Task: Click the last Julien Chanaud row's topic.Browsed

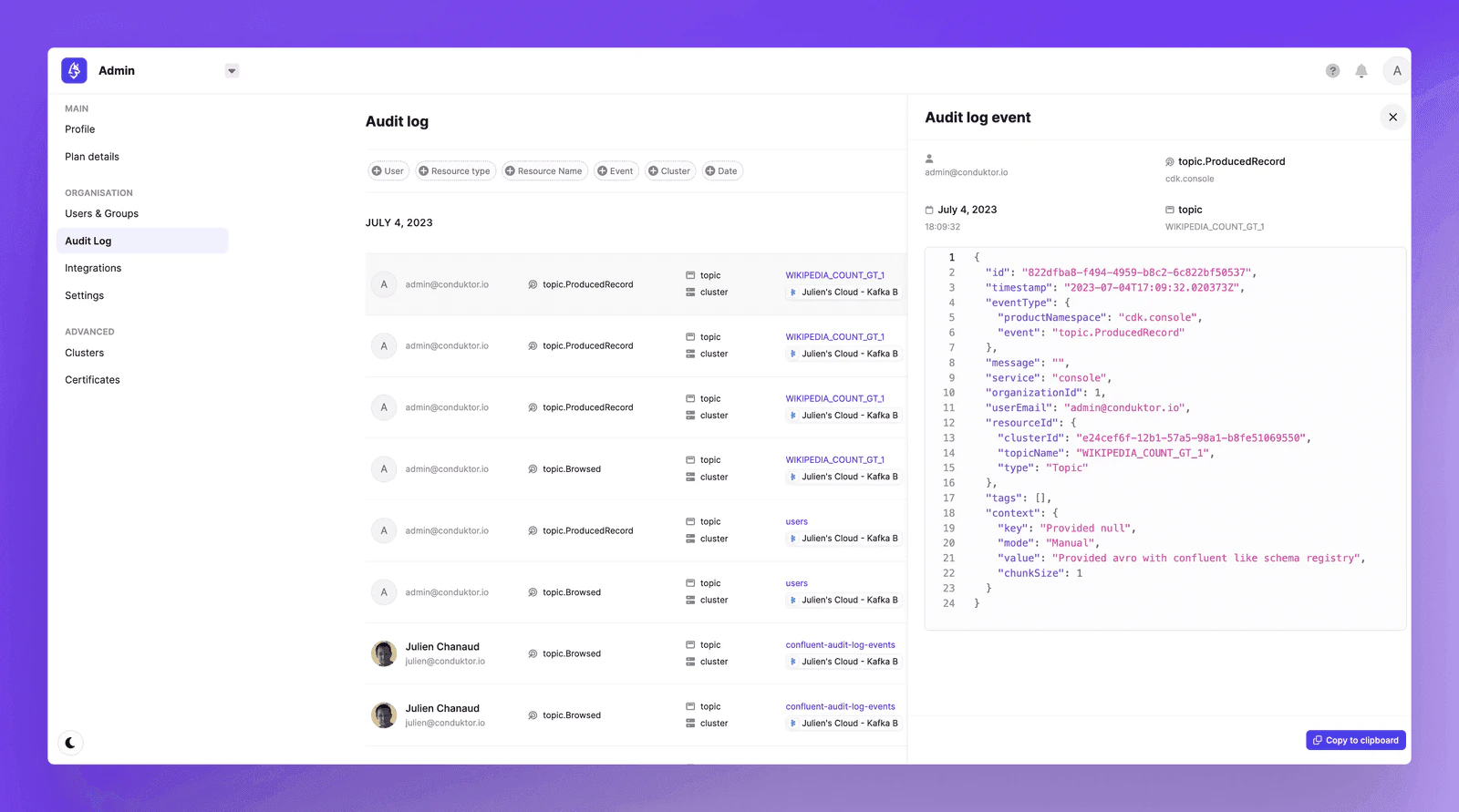Action: pyautogui.click(x=572, y=715)
